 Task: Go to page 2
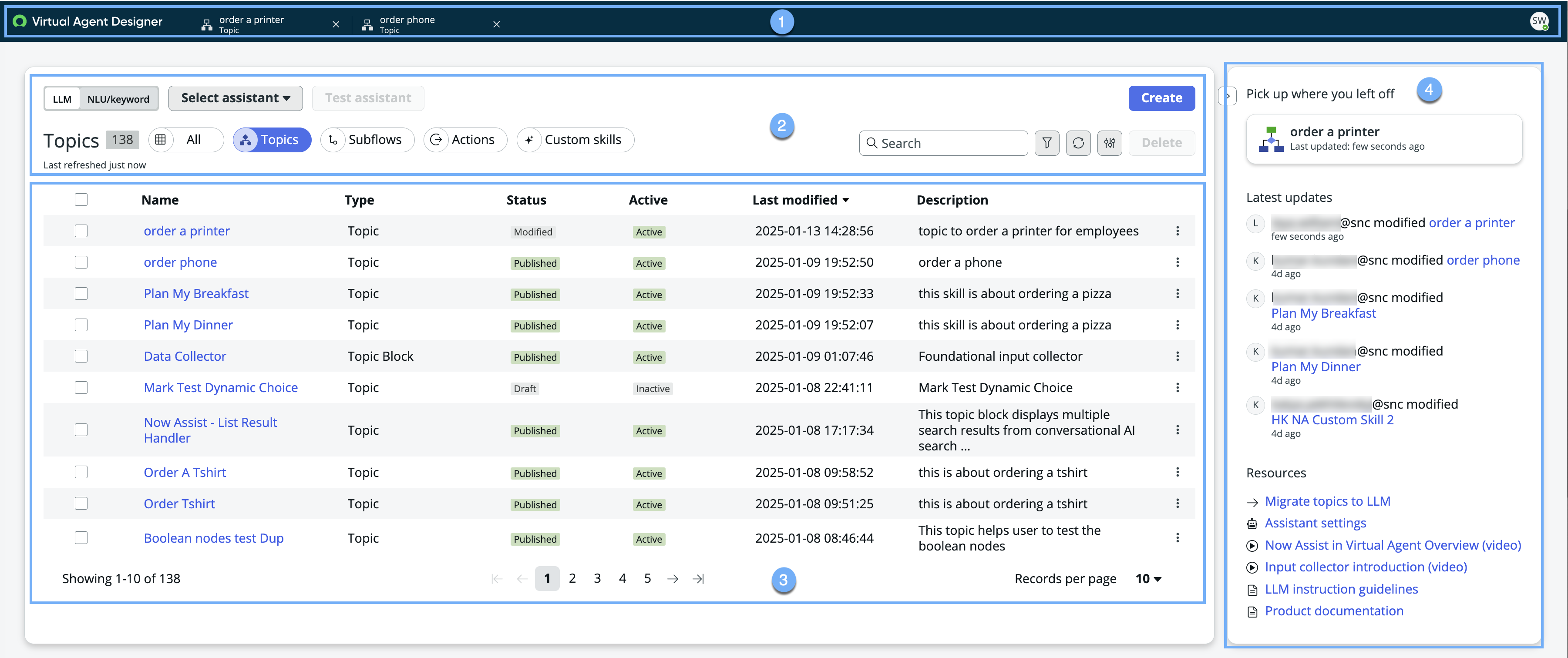pos(572,579)
